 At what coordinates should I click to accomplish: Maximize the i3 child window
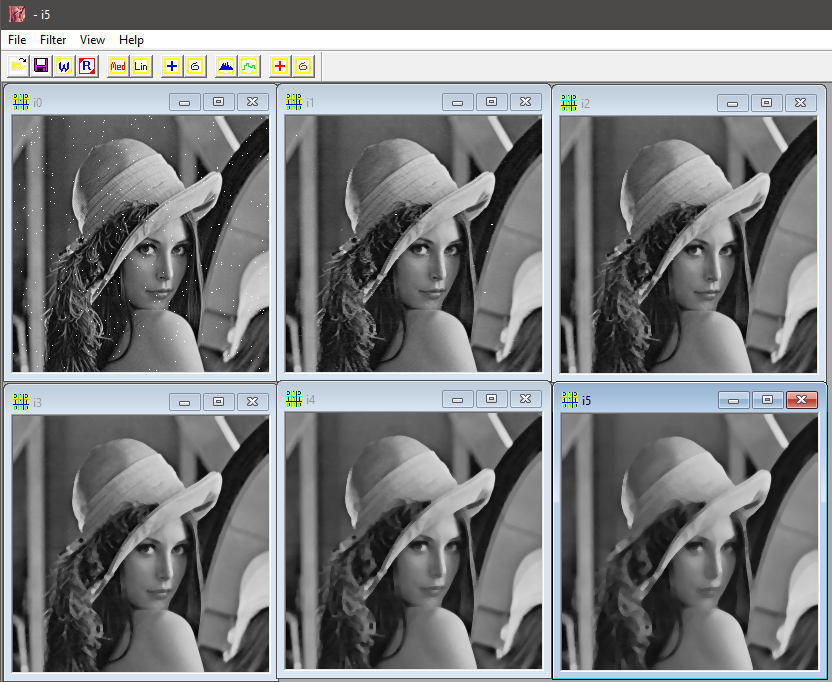click(218, 402)
